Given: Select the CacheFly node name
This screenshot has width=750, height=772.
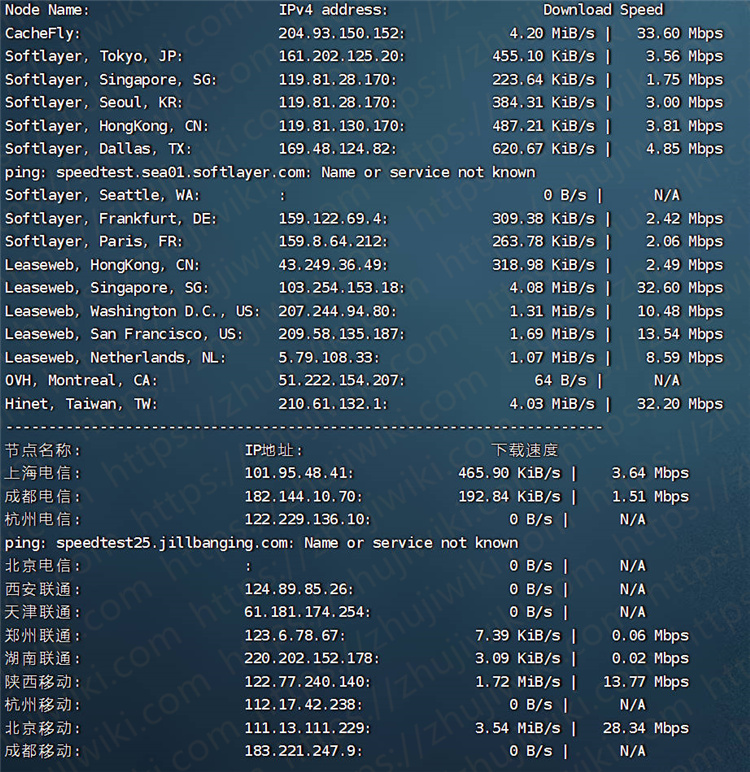Looking at the screenshot, I should click(x=42, y=33).
